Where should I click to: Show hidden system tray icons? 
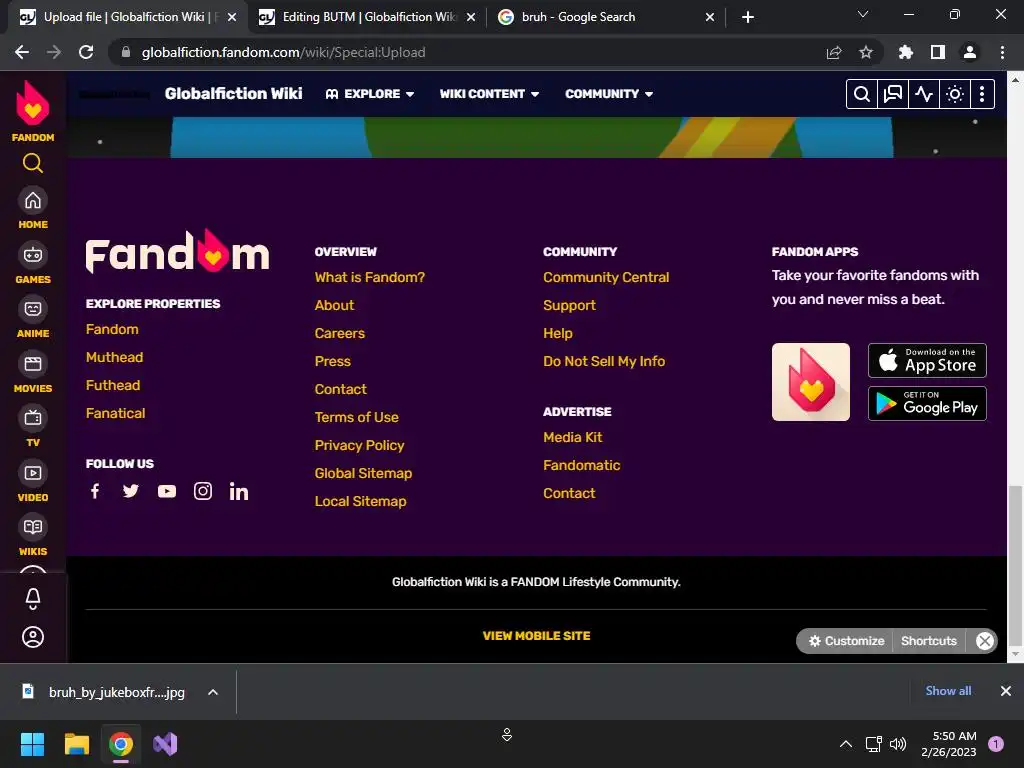(846, 744)
